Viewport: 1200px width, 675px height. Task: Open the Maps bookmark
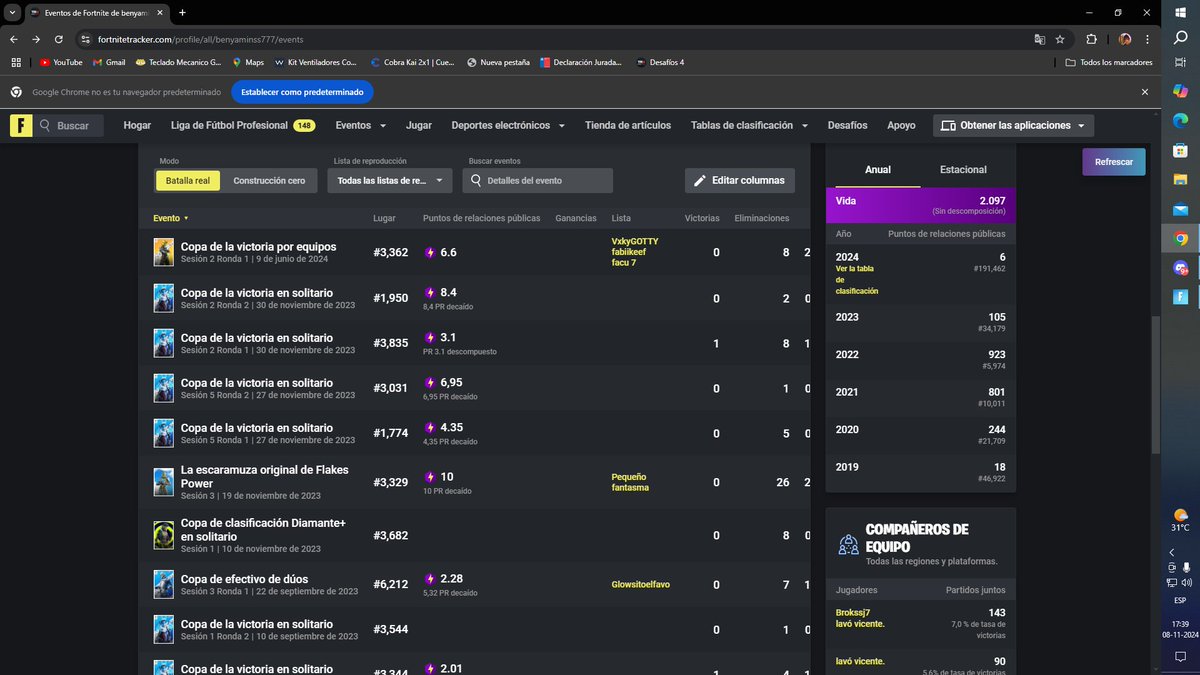(x=248, y=62)
